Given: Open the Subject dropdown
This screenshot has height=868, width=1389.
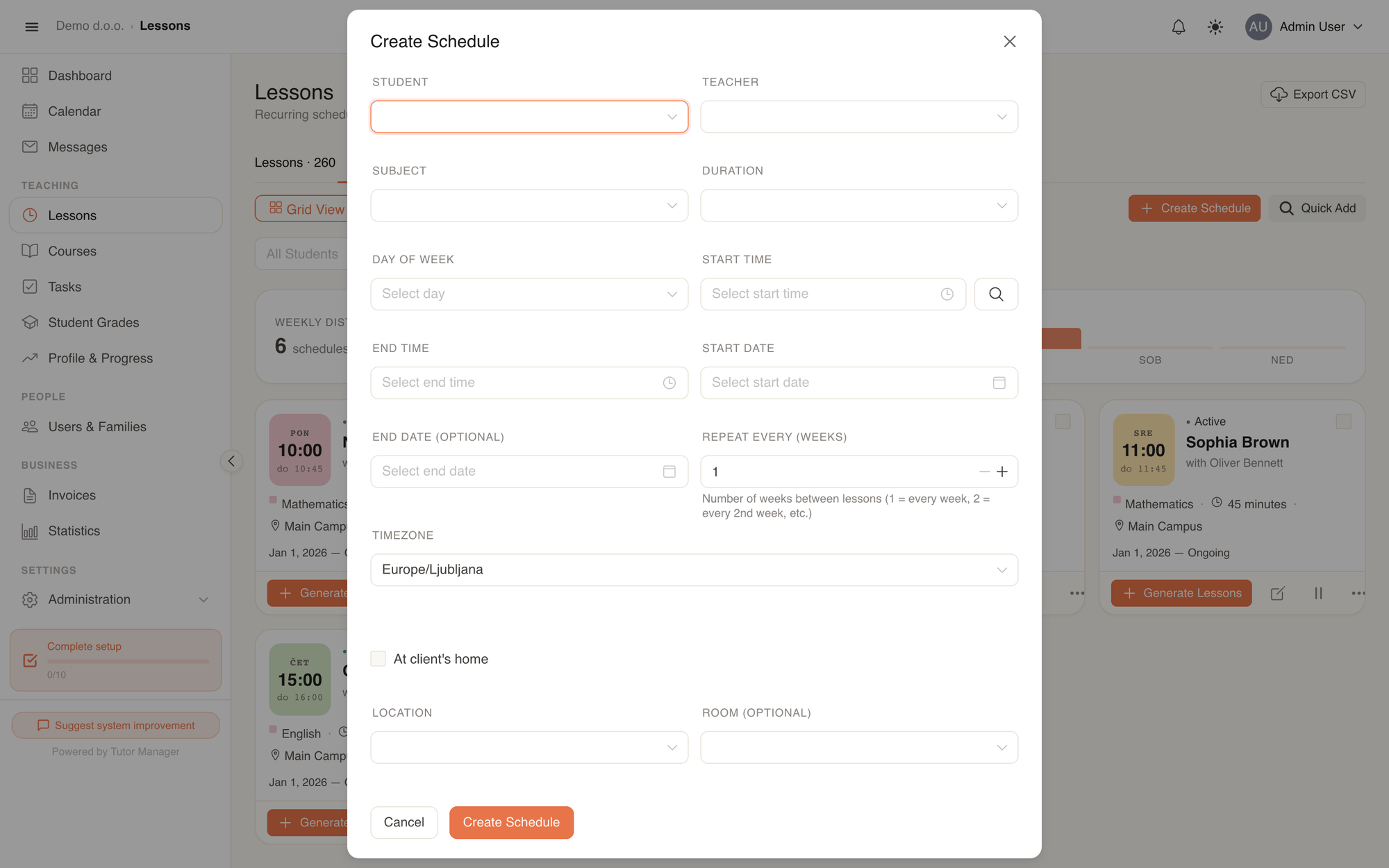Looking at the screenshot, I should click(x=529, y=206).
